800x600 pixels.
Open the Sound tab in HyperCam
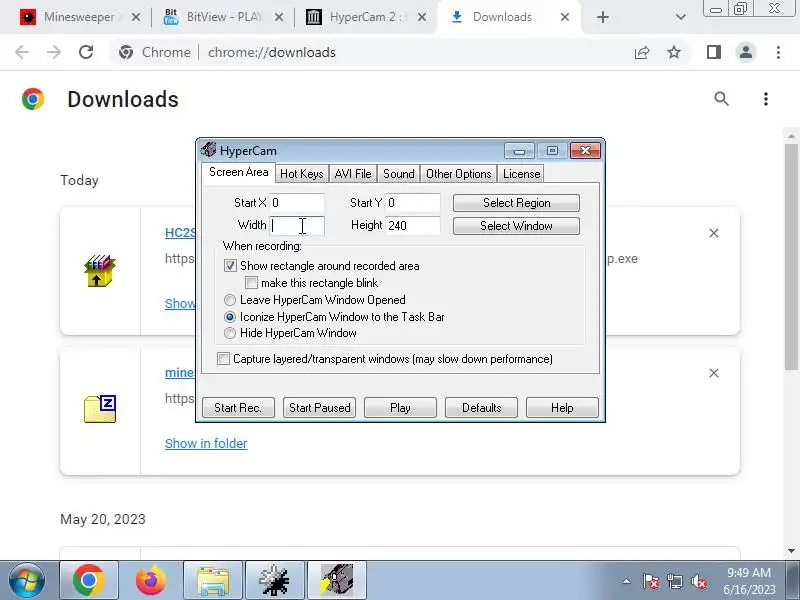(x=398, y=174)
